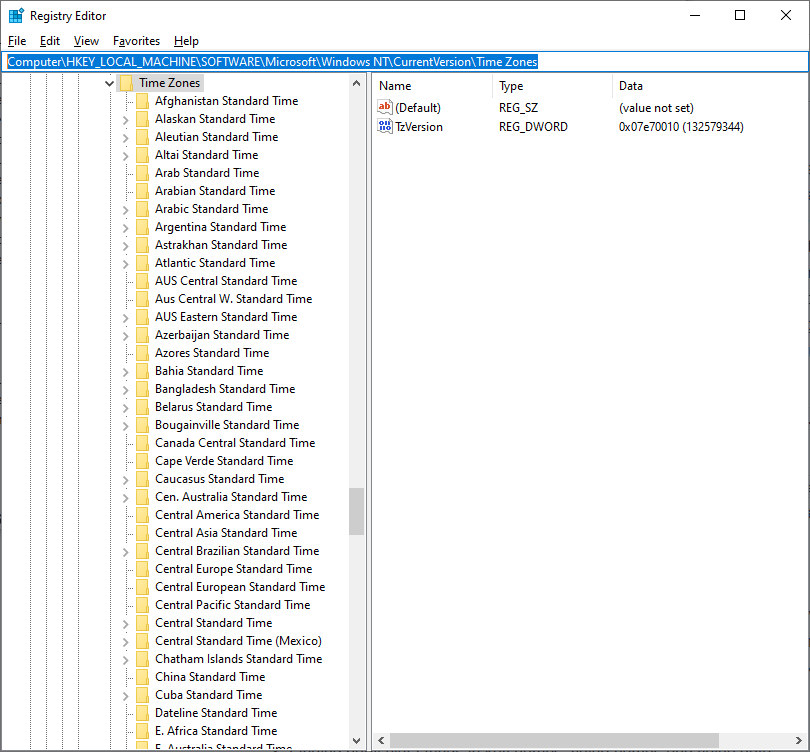This screenshot has height=752, width=810.
Task: Open the File menu
Action: tap(17, 41)
